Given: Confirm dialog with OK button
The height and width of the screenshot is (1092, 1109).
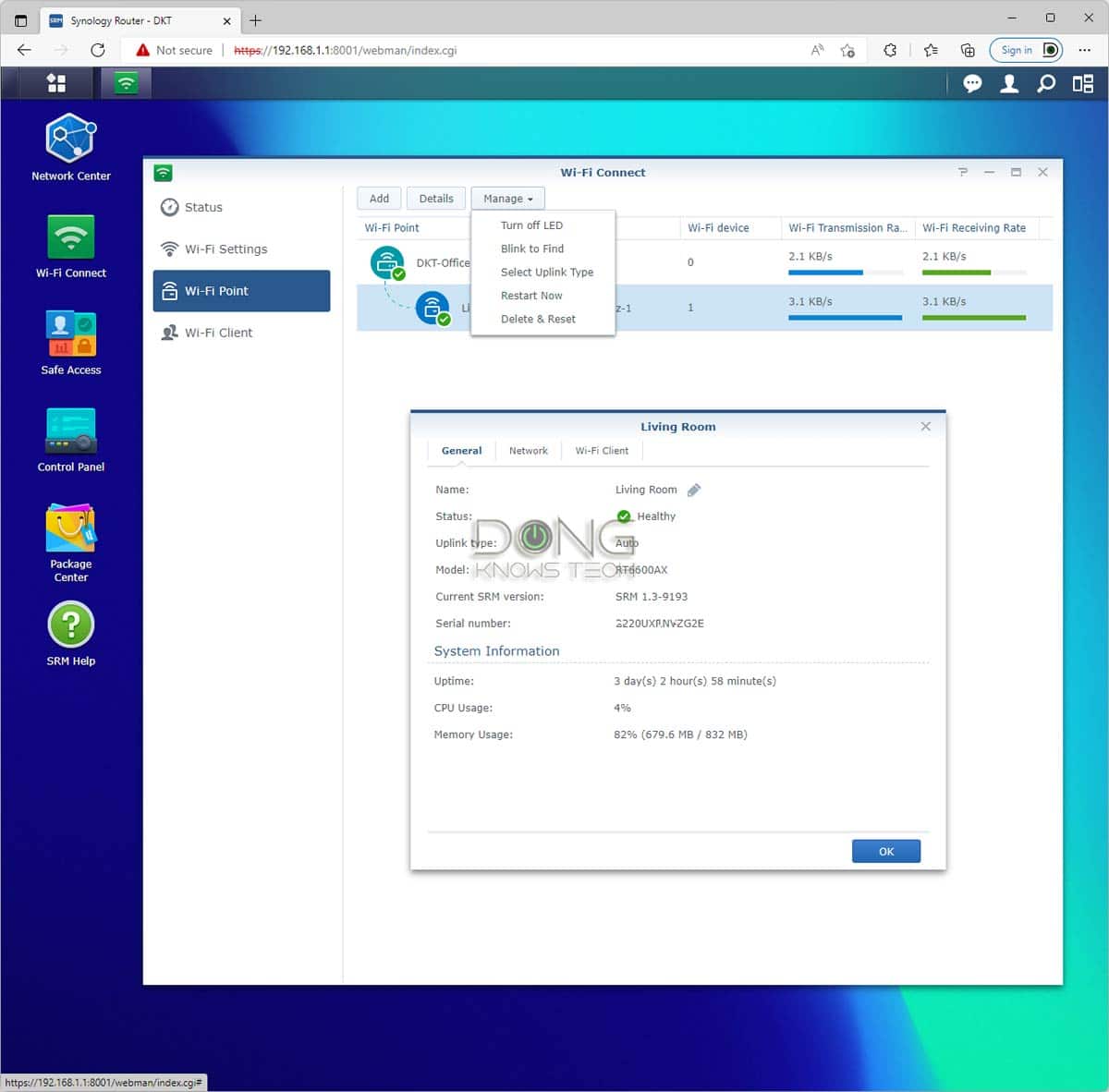Looking at the screenshot, I should (886, 852).
